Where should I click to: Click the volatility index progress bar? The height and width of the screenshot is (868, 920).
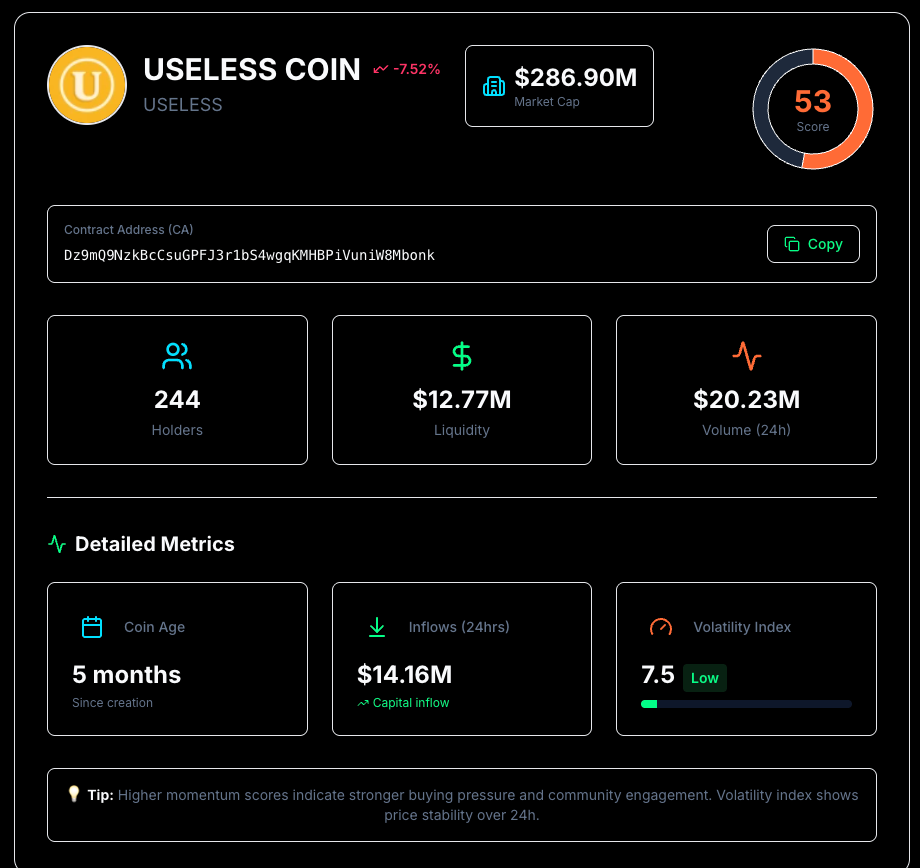coord(746,704)
